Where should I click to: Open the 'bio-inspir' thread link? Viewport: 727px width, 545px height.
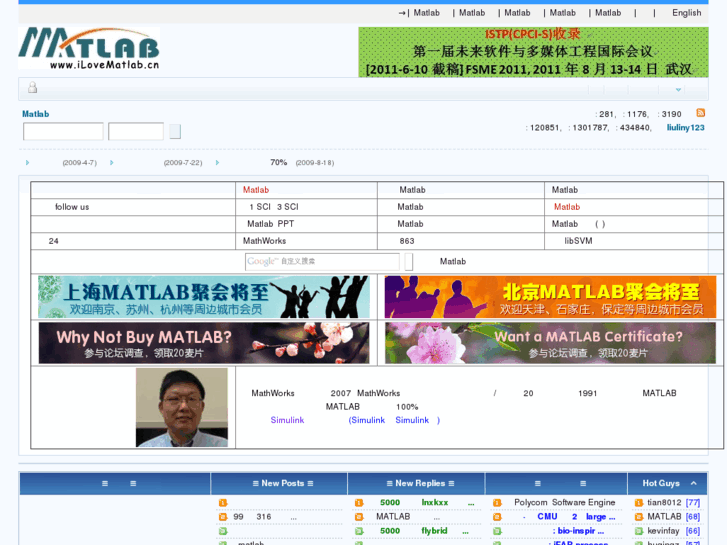click(x=578, y=531)
